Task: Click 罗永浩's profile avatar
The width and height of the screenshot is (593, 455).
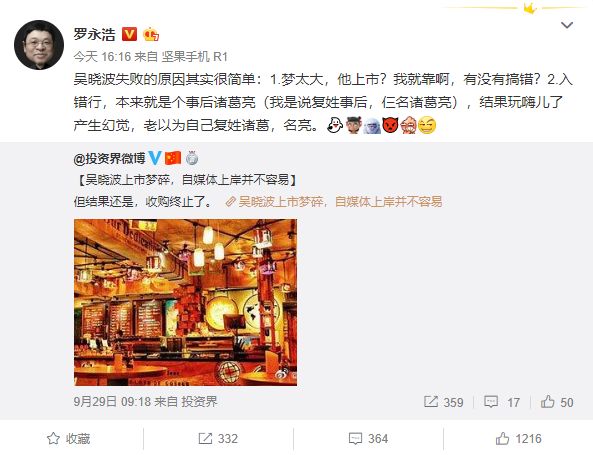Action: click(39, 45)
